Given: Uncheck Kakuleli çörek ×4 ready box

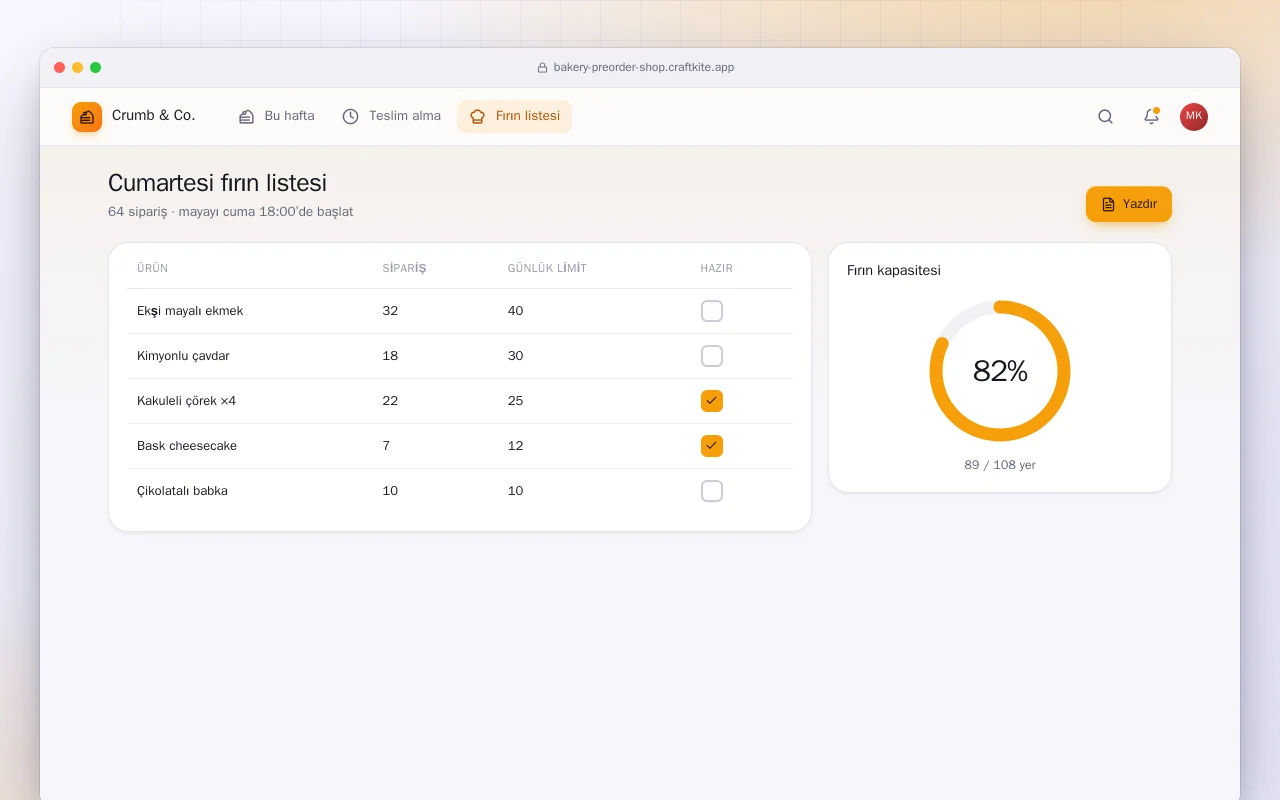Looking at the screenshot, I should click(x=712, y=401).
